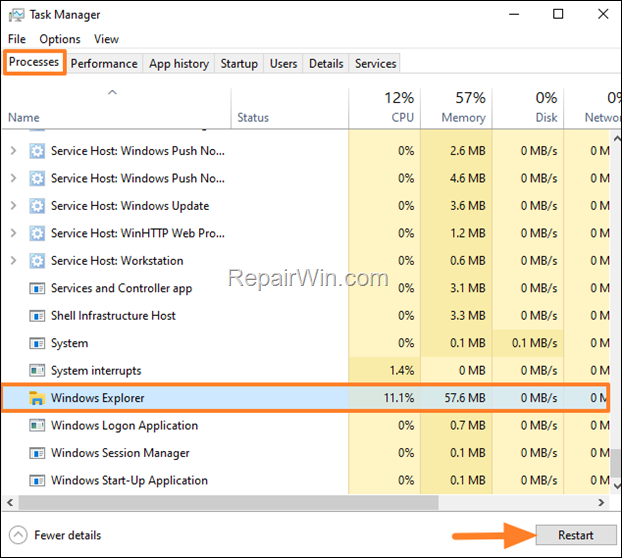The image size is (622, 558).
Task: Select the System interrupts row
Action: click(x=305, y=370)
